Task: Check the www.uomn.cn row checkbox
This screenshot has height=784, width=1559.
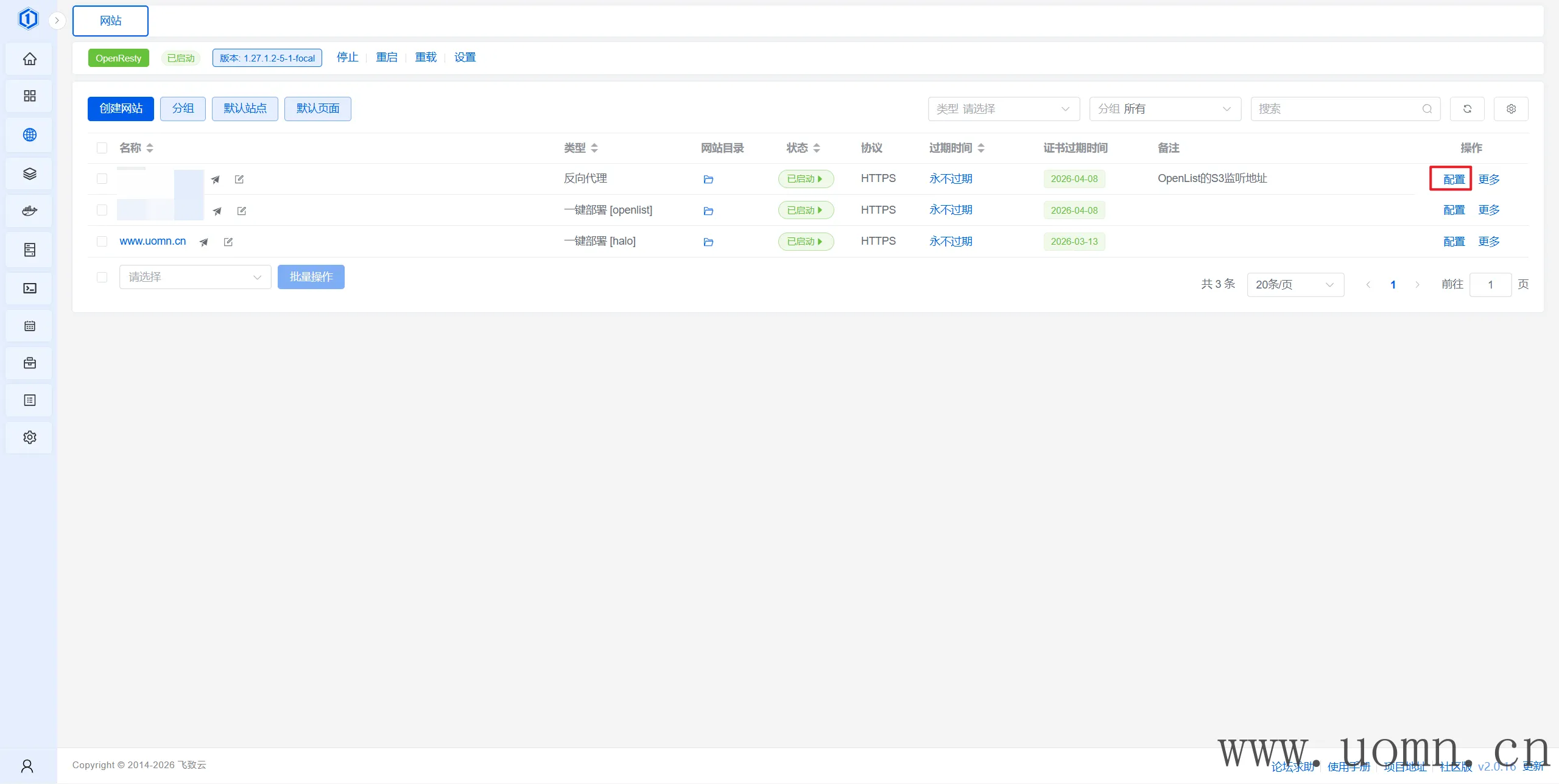Action: pos(102,241)
